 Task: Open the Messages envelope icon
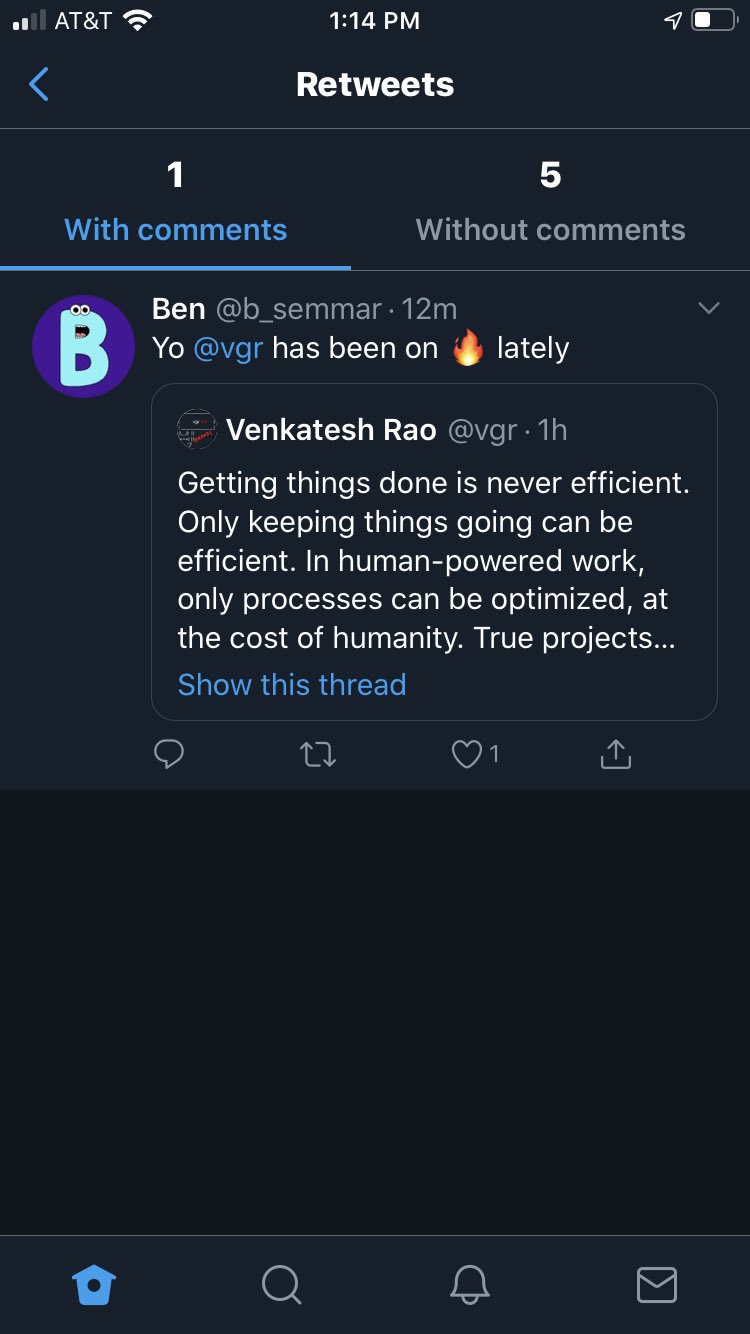click(656, 1284)
